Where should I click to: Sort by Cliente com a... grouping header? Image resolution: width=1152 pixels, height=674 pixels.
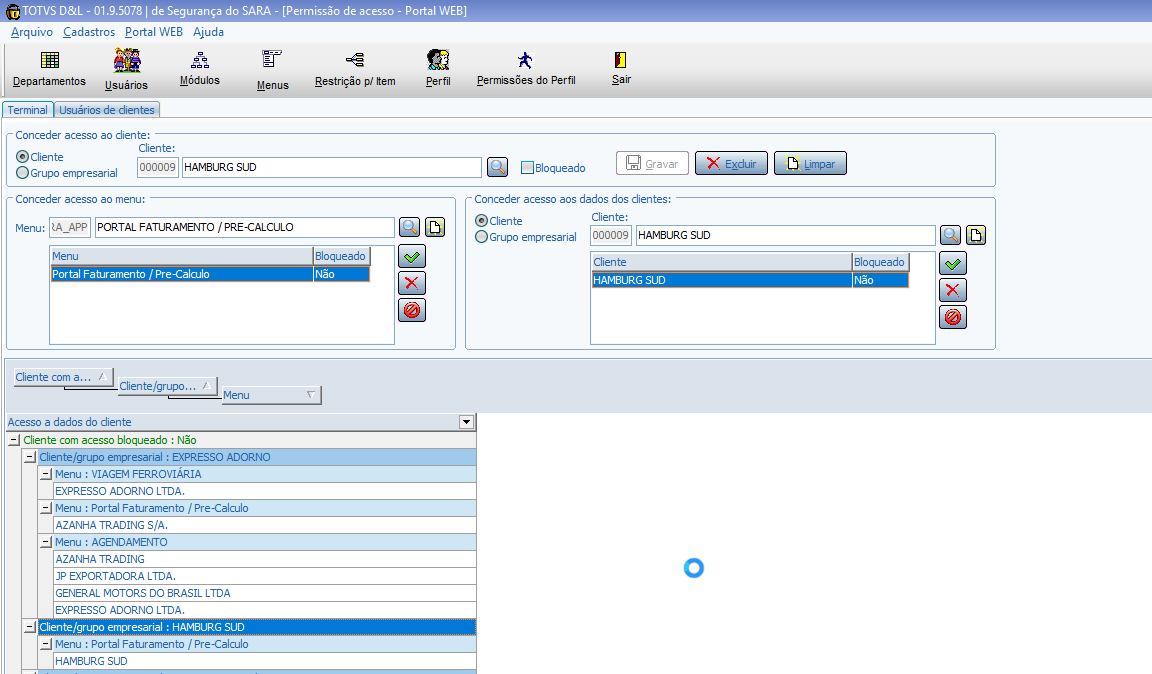[63, 377]
